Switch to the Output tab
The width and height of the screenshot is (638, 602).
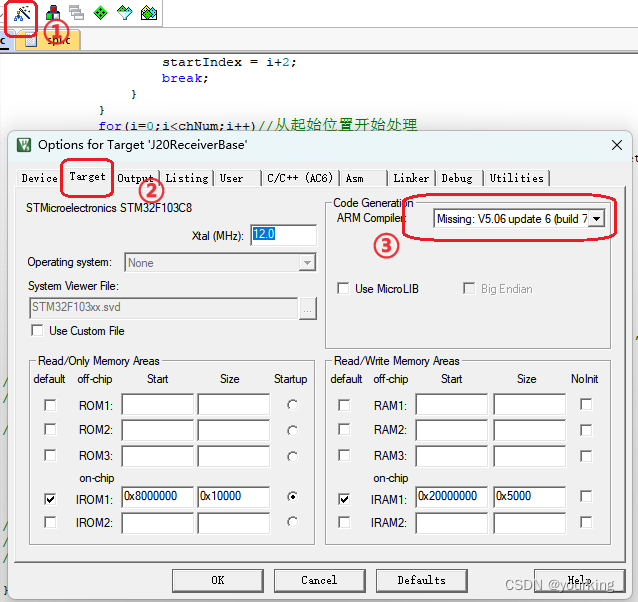click(x=135, y=178)
